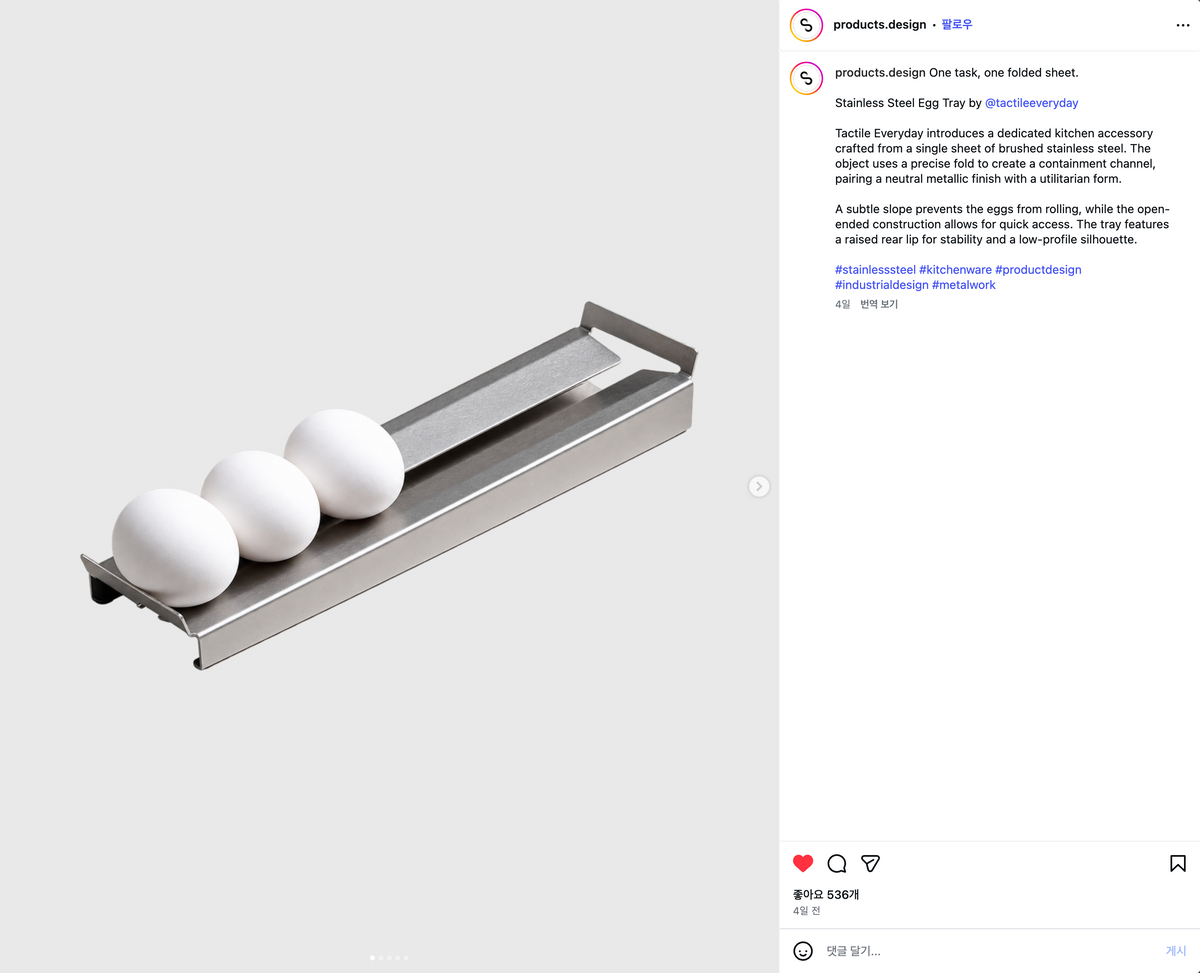The width and height of the screenshot is (1200, 973).
Task: Open the #metalwork hashtag
Action: pyautogui.click(x=964, y=285)
